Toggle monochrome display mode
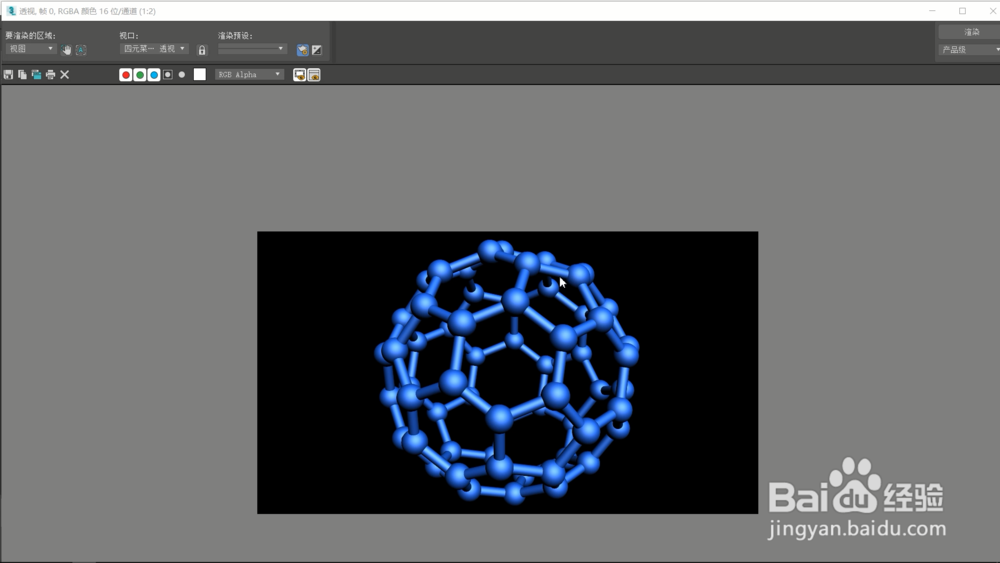 182,75
